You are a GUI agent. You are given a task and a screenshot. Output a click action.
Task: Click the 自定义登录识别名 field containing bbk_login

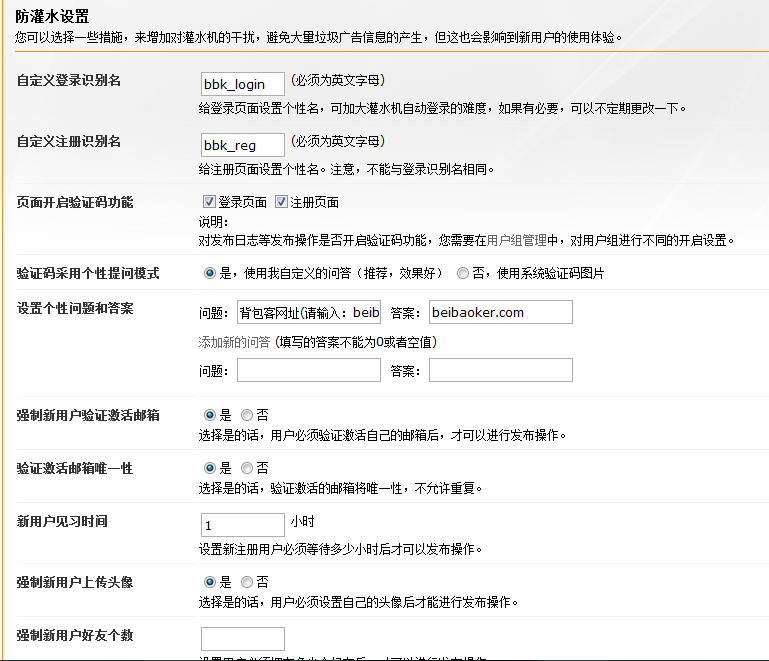coord(243,84)
